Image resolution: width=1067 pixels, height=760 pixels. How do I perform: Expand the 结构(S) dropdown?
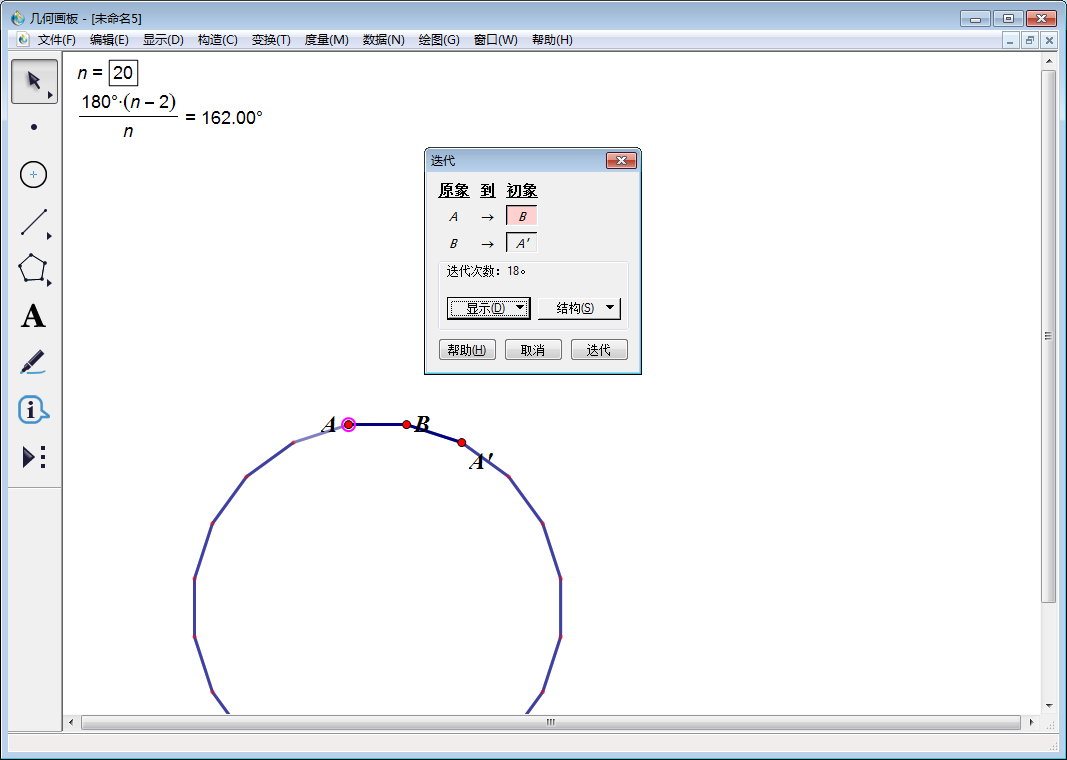pos(579,308)
